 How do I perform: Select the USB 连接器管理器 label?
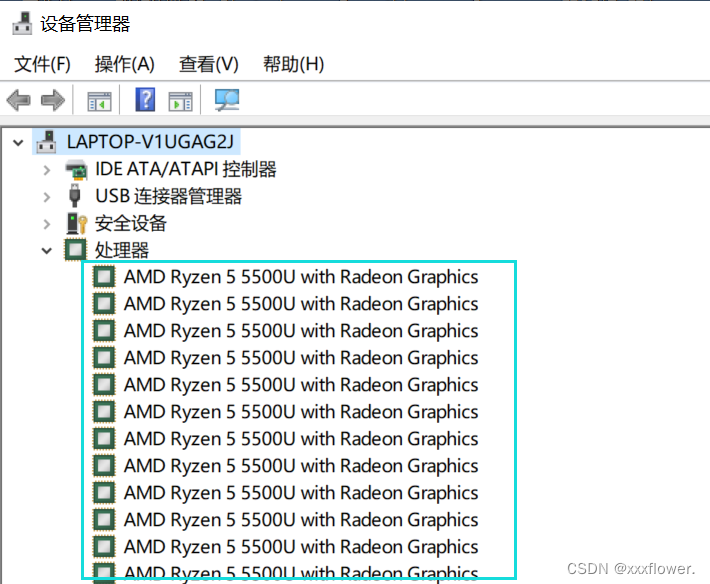168,196
